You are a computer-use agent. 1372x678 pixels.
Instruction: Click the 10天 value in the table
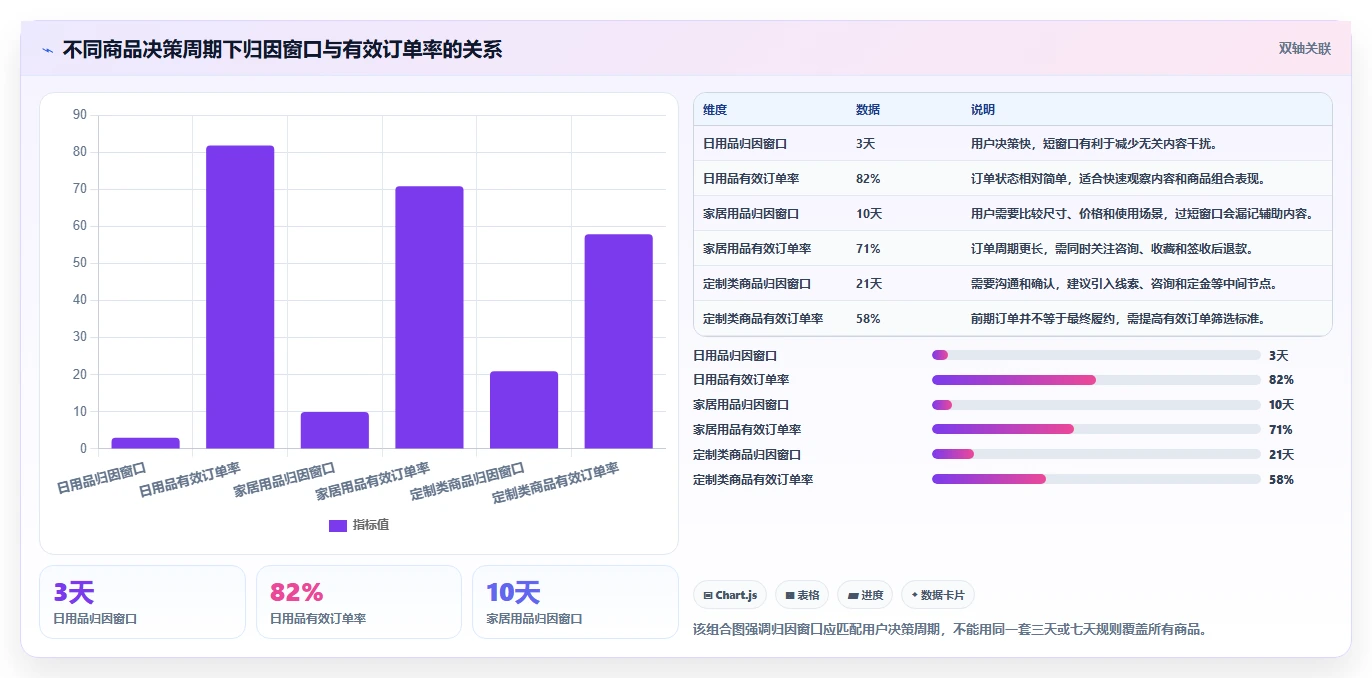pos(869,214)
